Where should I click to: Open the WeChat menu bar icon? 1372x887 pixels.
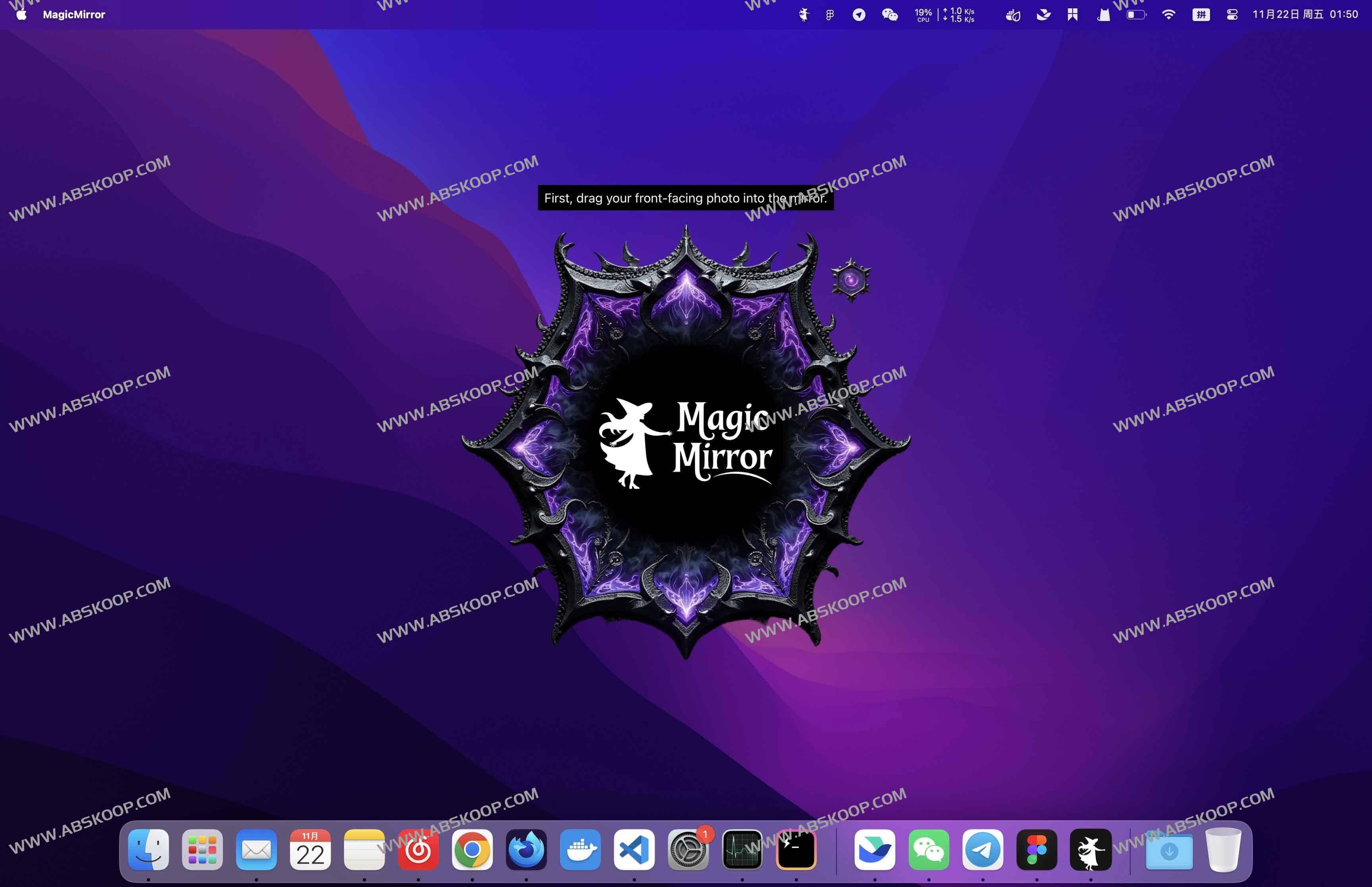point(890,14)
